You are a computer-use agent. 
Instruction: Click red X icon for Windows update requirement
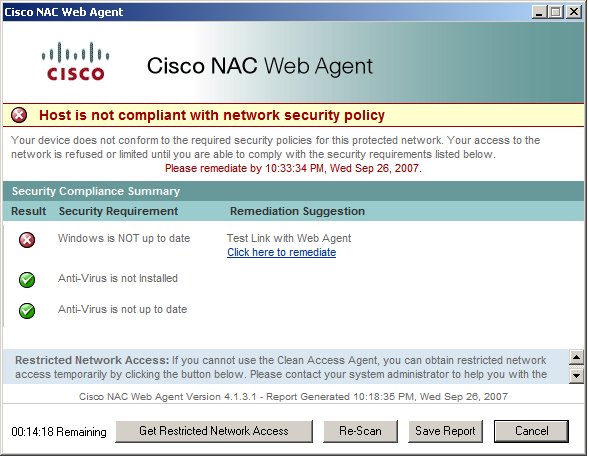[27, 240]
